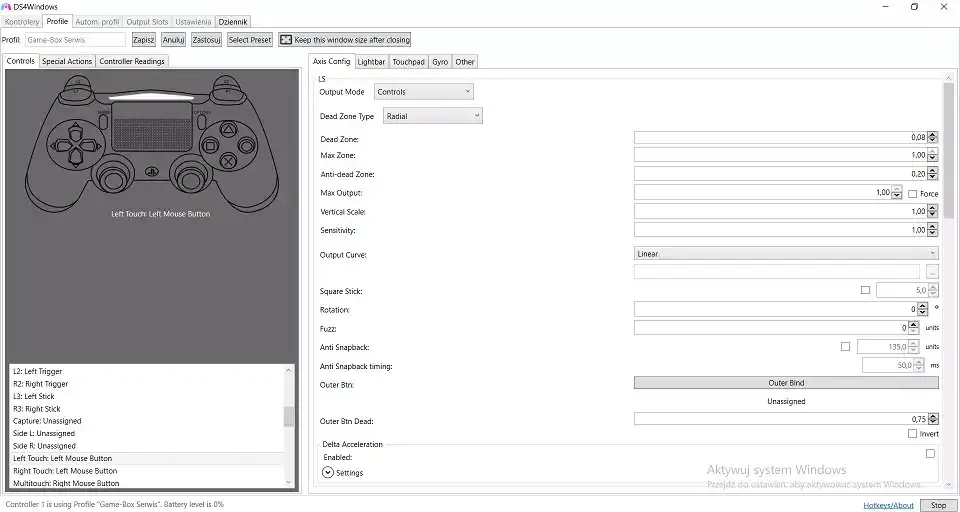This screenshot has height=512, width=960.
Task: Adjust Outer Btn Dead stepper
Action: coord(932,419)
